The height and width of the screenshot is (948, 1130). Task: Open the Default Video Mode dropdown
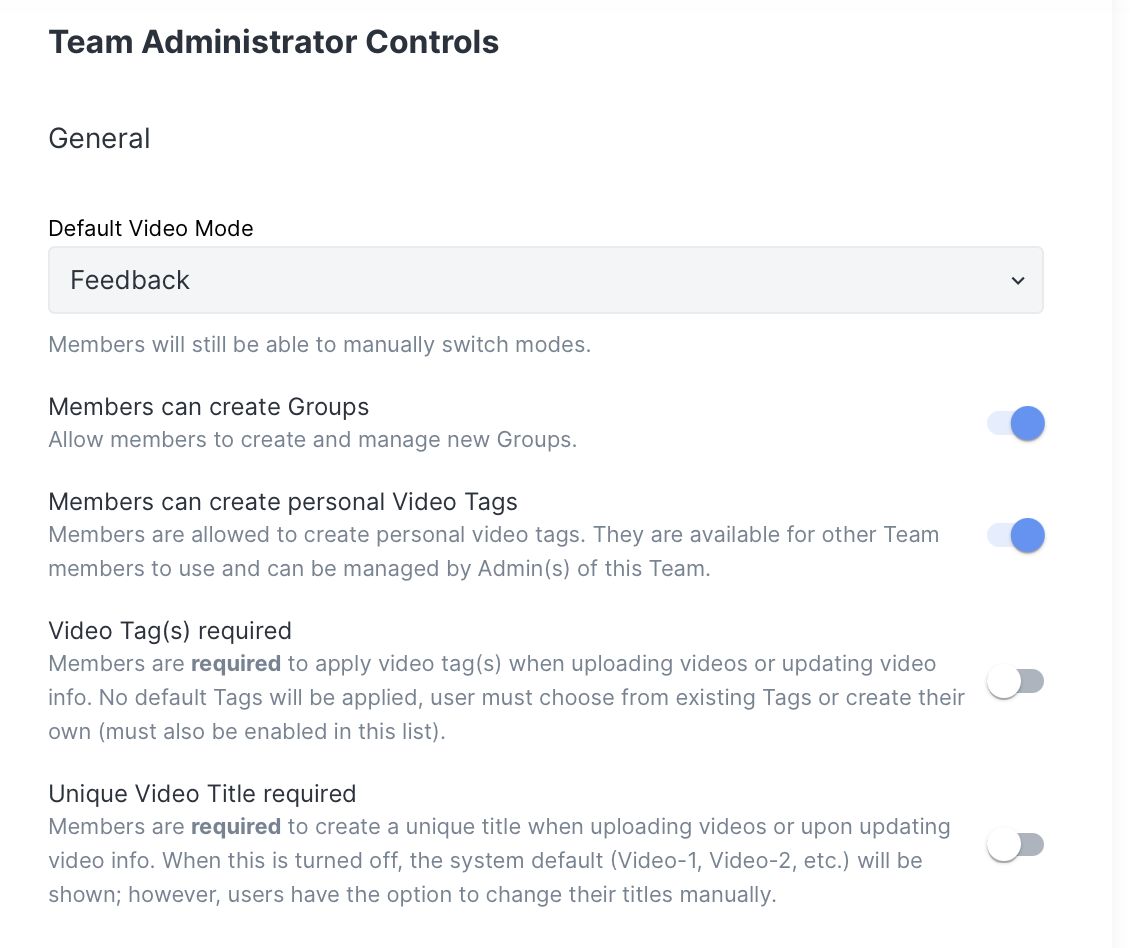545,280
